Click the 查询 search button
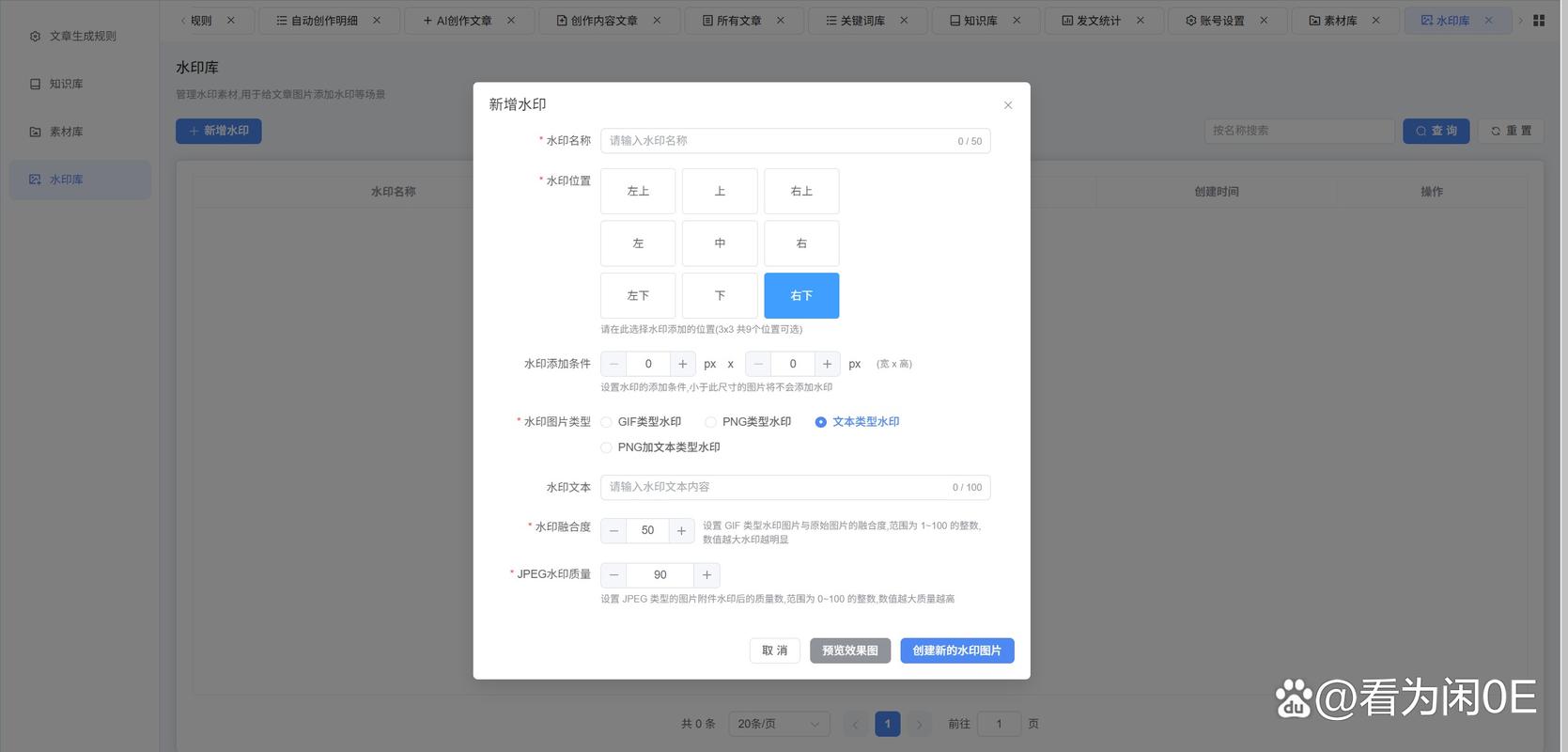This screenshot has height=752, width=1568. 1436,131
